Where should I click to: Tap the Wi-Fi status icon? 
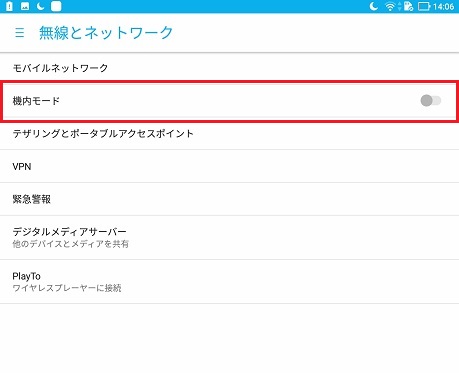point(390,6)
